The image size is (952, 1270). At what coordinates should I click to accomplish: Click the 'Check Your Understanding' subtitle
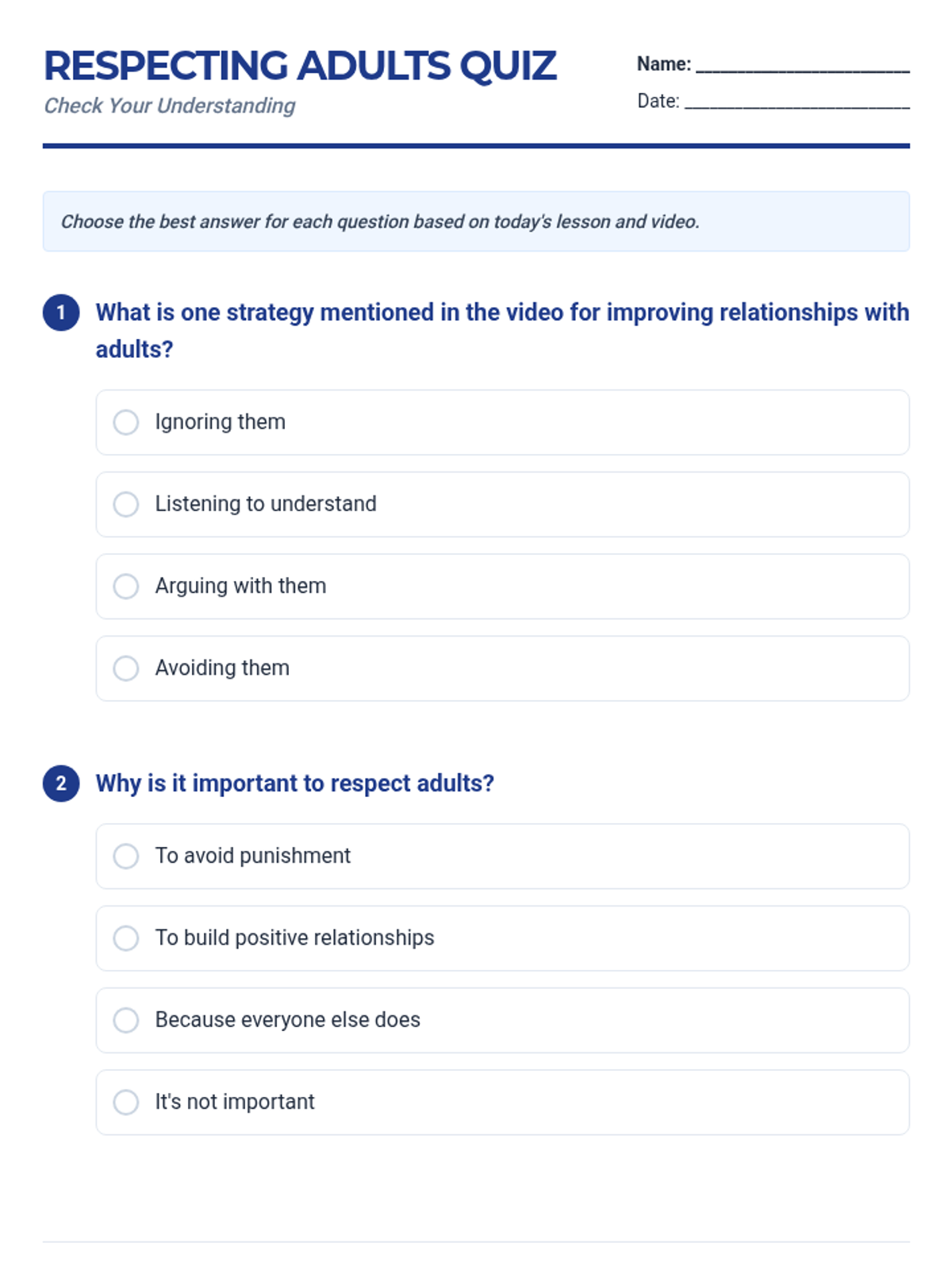tap(170, 106)
